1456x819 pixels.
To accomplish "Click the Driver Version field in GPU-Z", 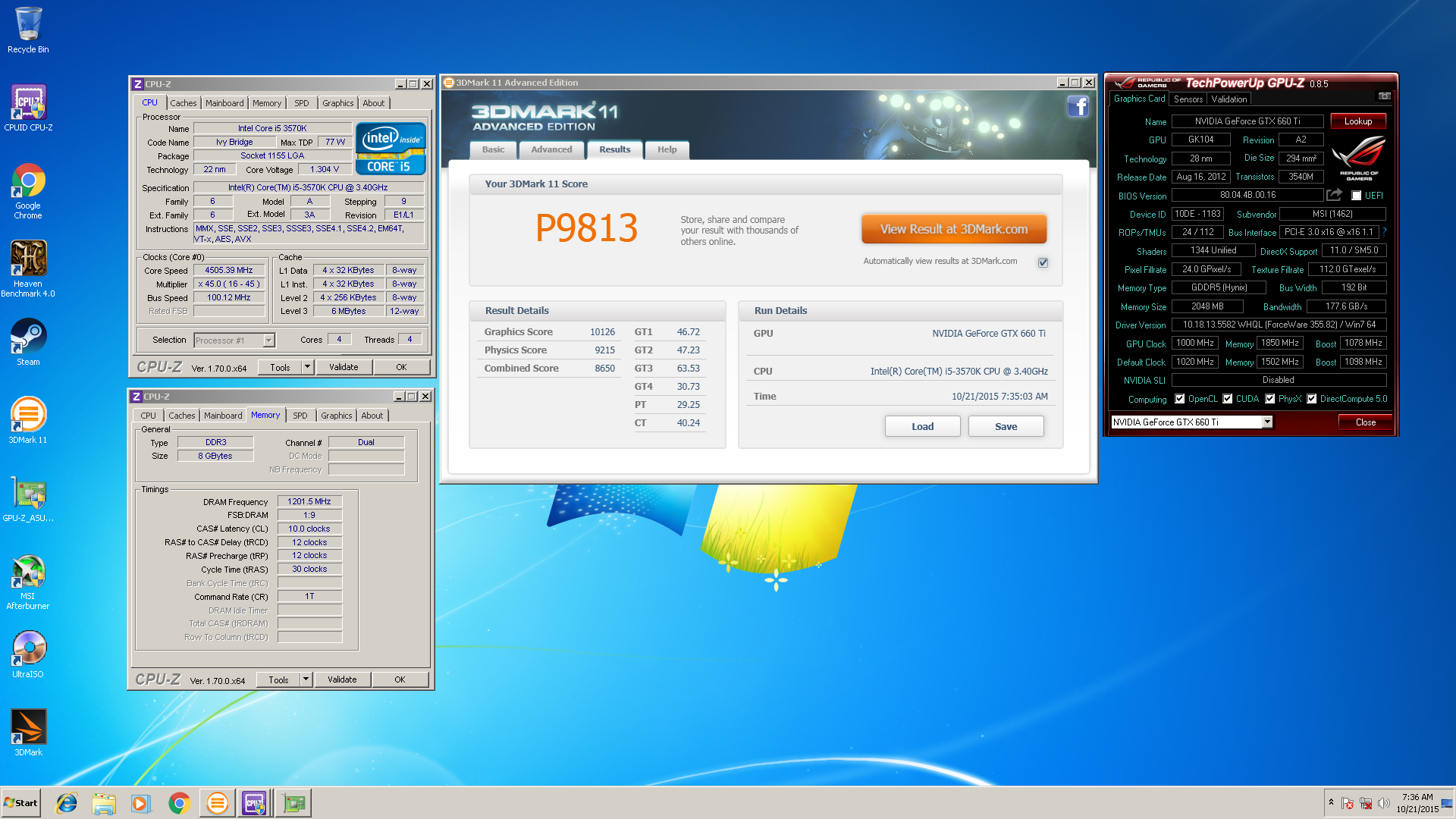I will click(1279, 325).
